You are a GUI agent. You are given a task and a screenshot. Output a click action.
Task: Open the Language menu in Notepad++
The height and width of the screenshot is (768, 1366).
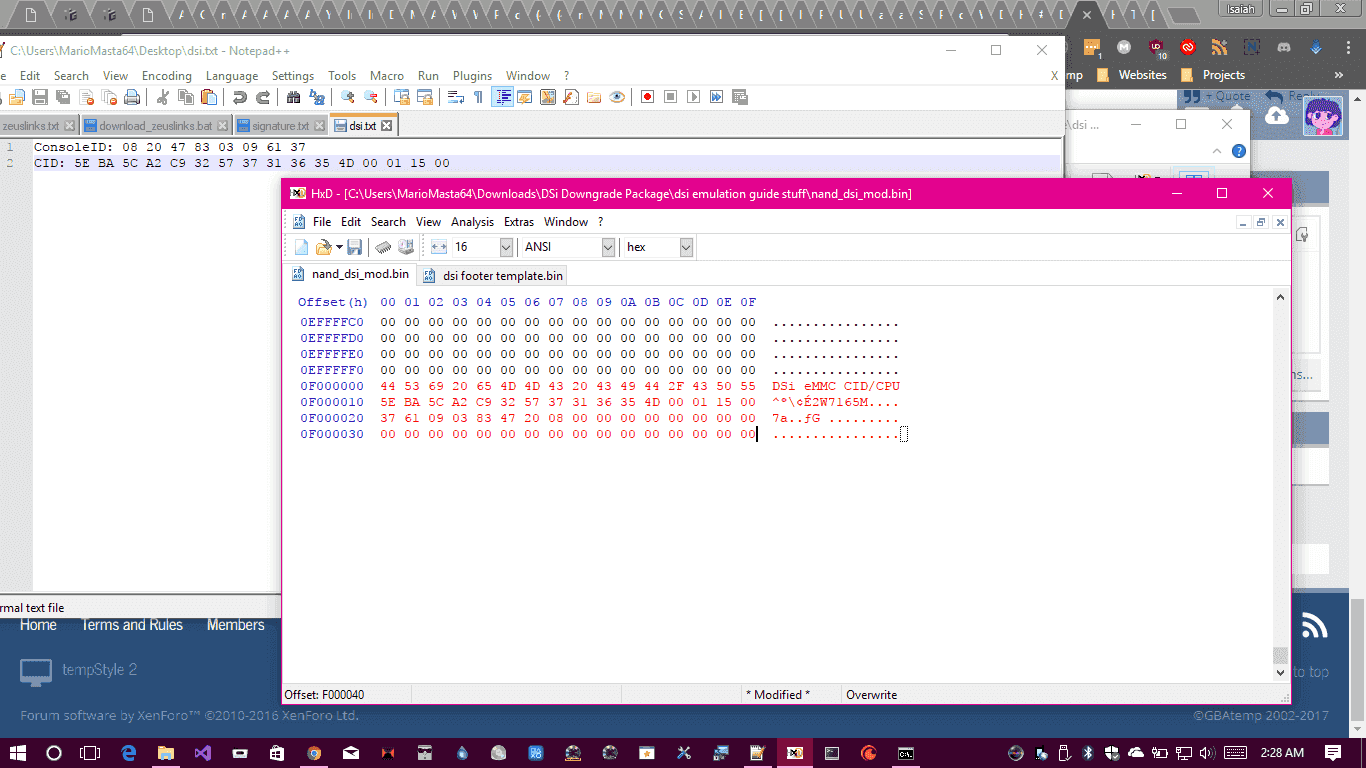[x=232, y=76]
